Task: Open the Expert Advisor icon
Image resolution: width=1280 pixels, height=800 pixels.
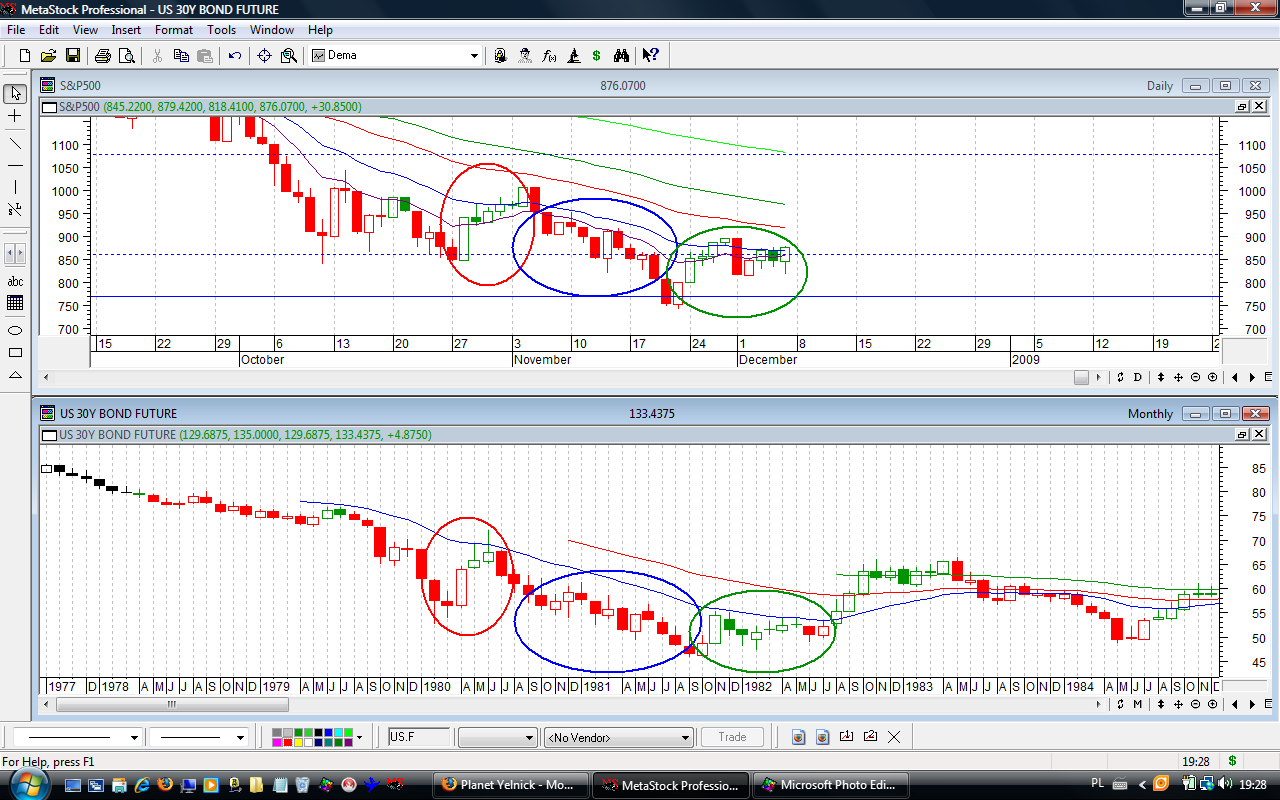Action: [525, 56]
